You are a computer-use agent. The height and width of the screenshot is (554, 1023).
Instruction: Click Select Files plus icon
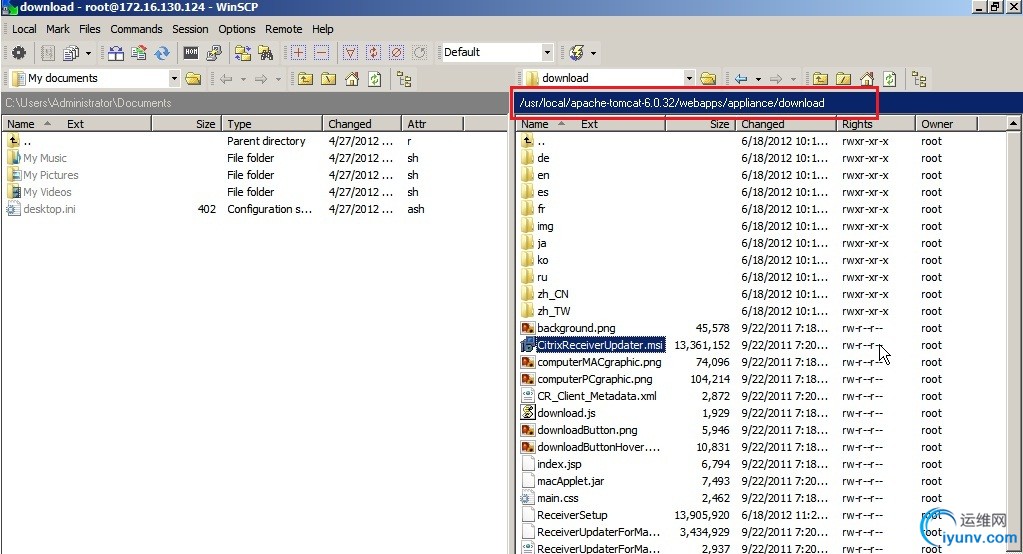[x=298, y=53]
